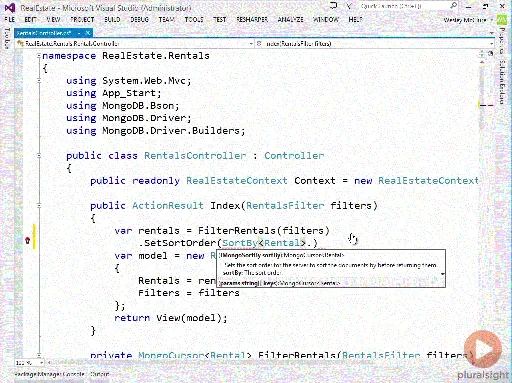The height and width of the screenshot is (383, 512).
Task: Open the Package Manager Console tab
Action: tap(50, 374)
